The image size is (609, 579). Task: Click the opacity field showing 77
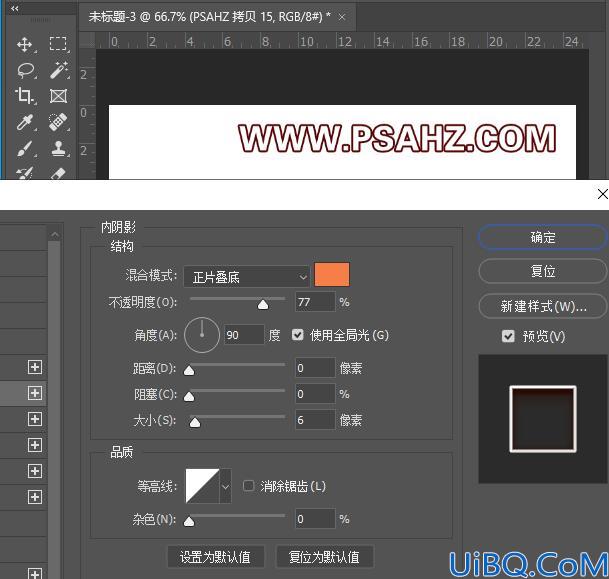(x=315, y=302)
